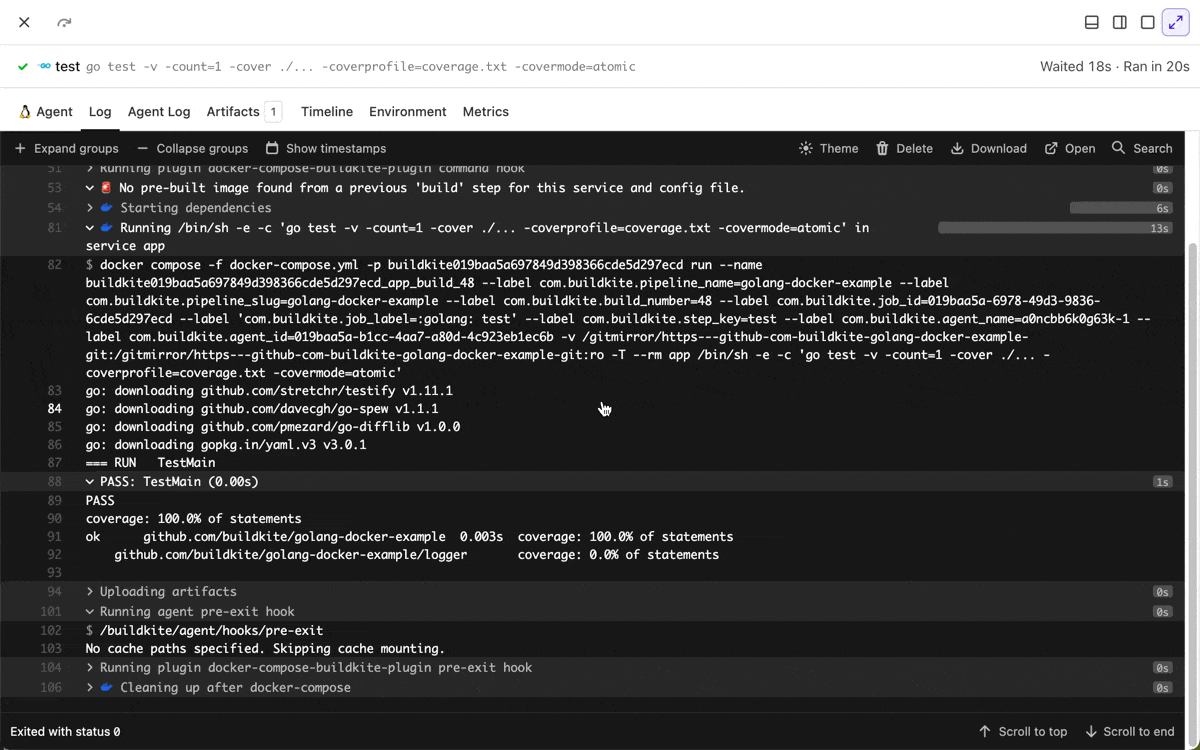Retry the test job
This screenshot has height=750, width=1200.
64,22
